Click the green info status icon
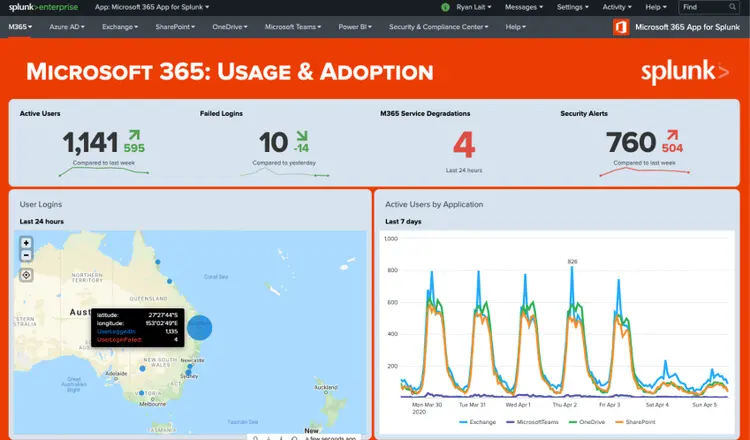750x440 pixels. tap(445, 7)
